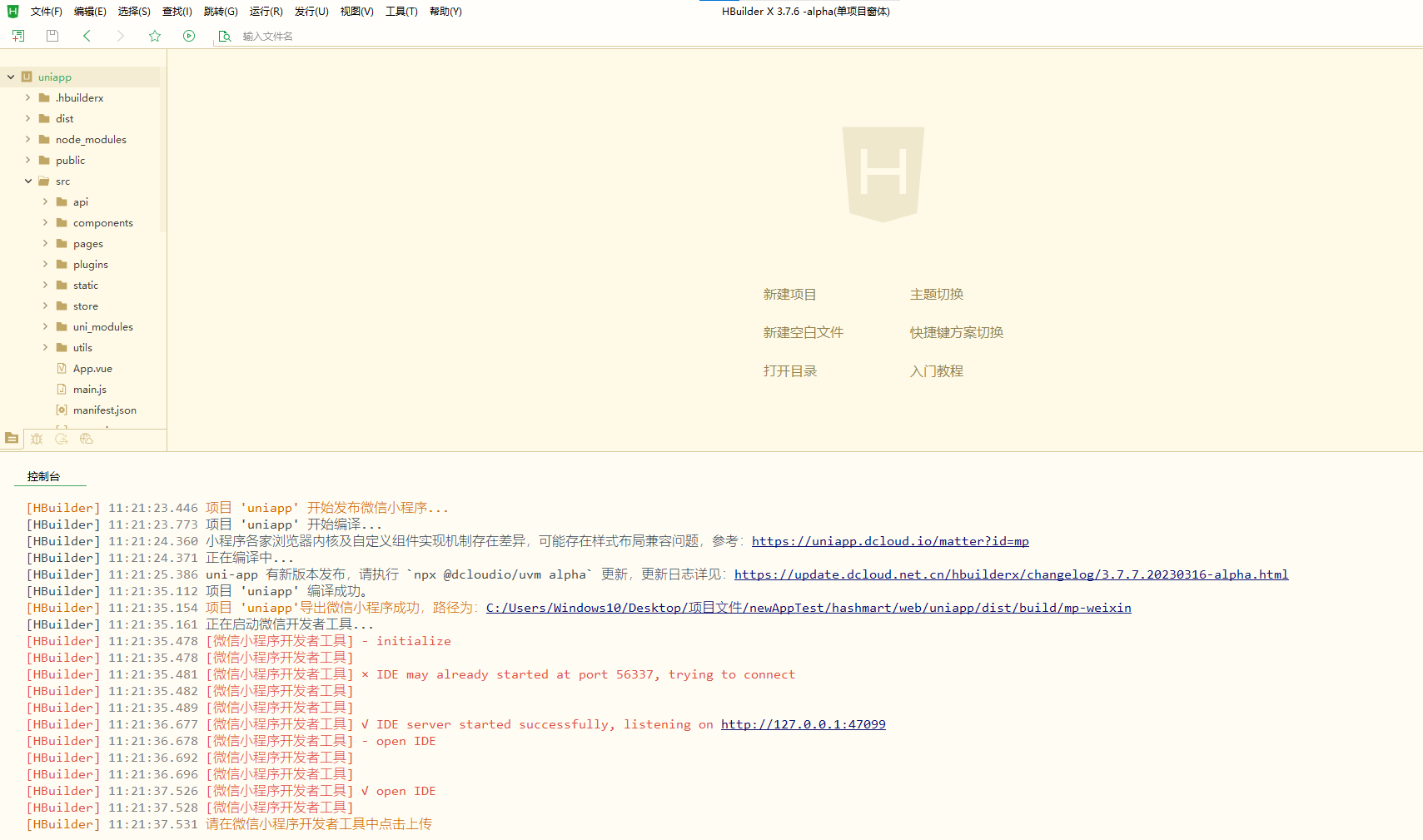
Task: Open the cloud globe icon panel
Action: click(87, 439)
